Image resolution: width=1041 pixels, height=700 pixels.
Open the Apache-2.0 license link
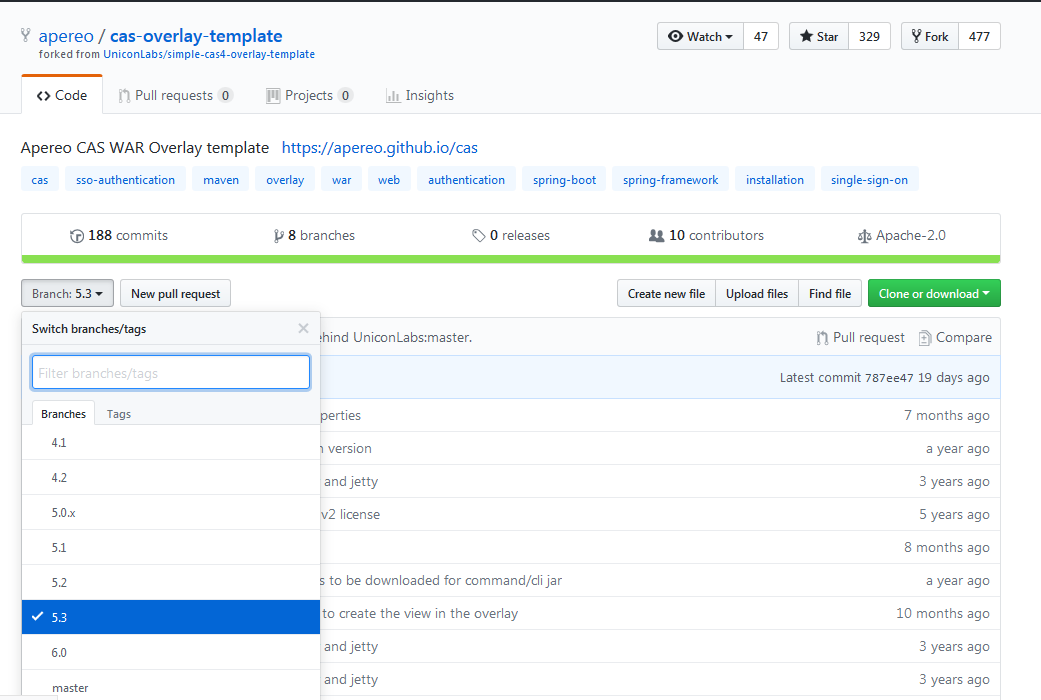(902, 236)
